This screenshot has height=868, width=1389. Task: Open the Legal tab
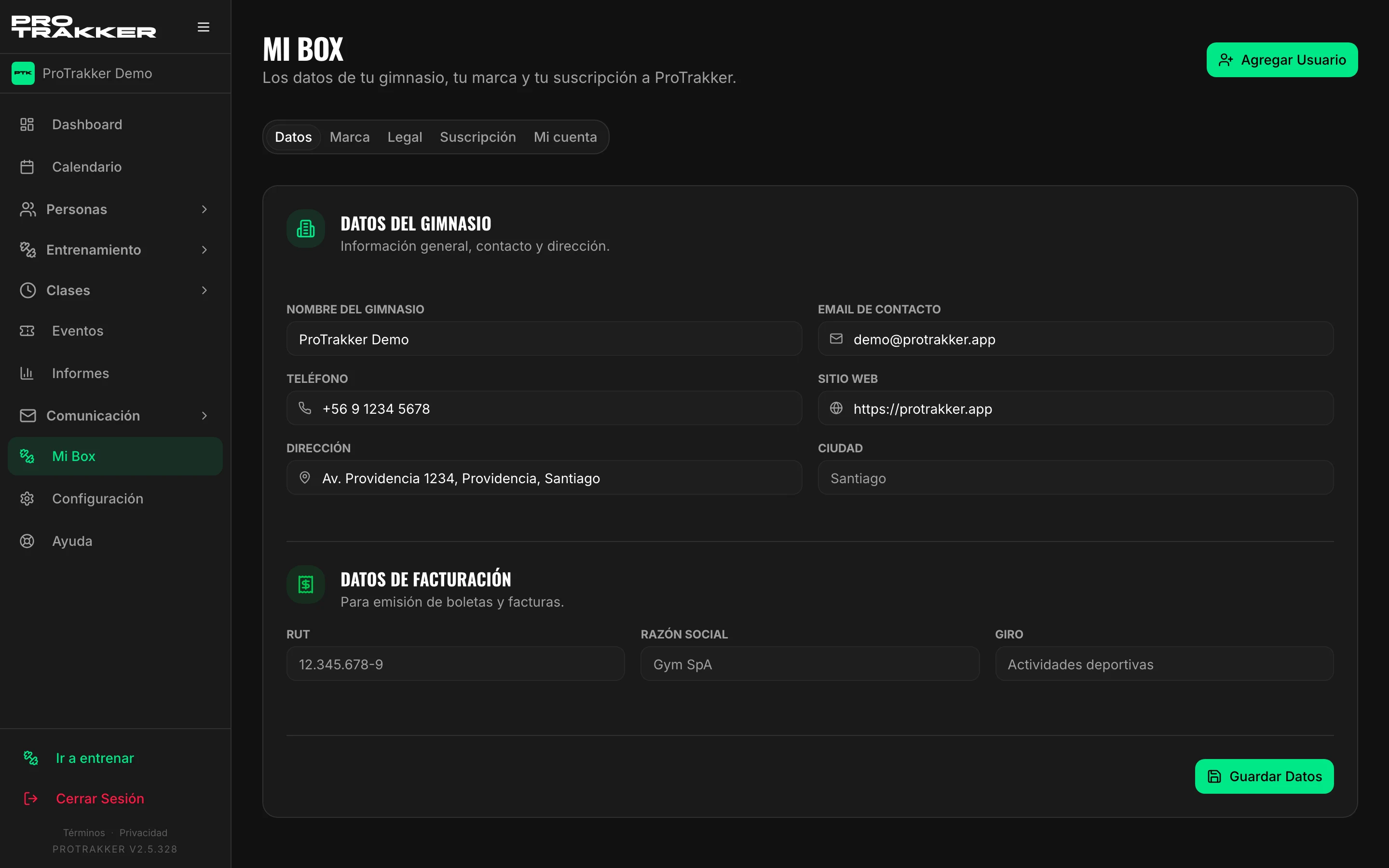(405, 137)
